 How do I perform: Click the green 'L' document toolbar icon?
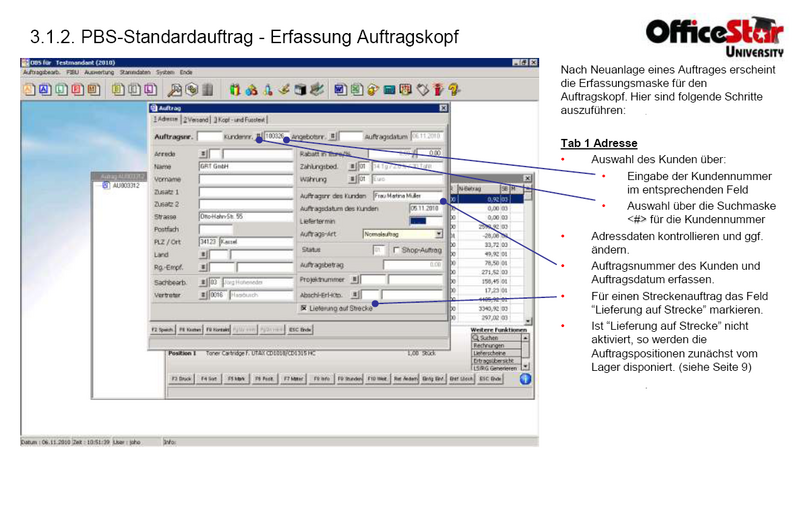click(61, 90)
